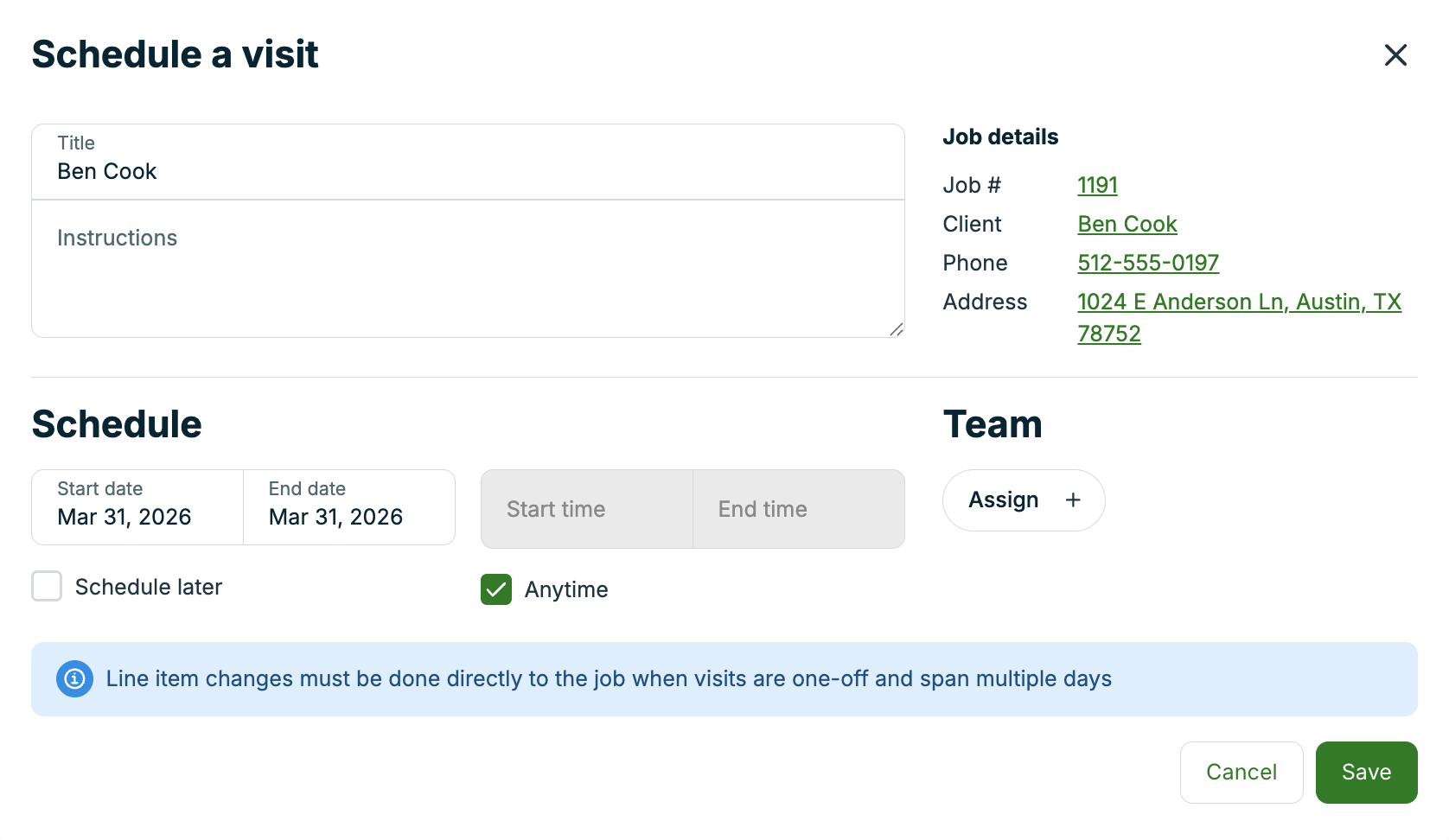Click the End time field

click(798, 509)
